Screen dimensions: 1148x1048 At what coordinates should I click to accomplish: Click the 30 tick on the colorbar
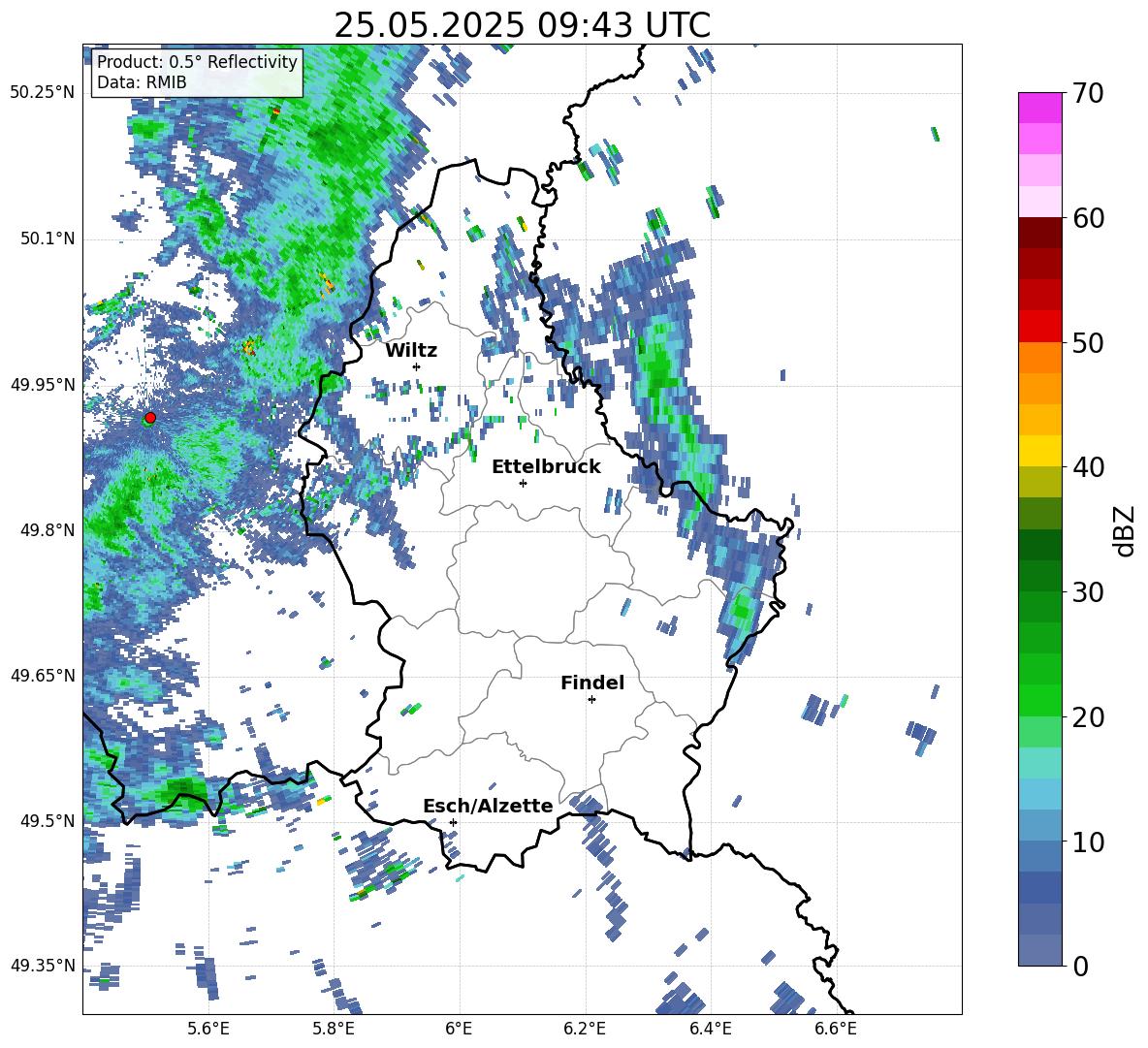click(1088, 592)
